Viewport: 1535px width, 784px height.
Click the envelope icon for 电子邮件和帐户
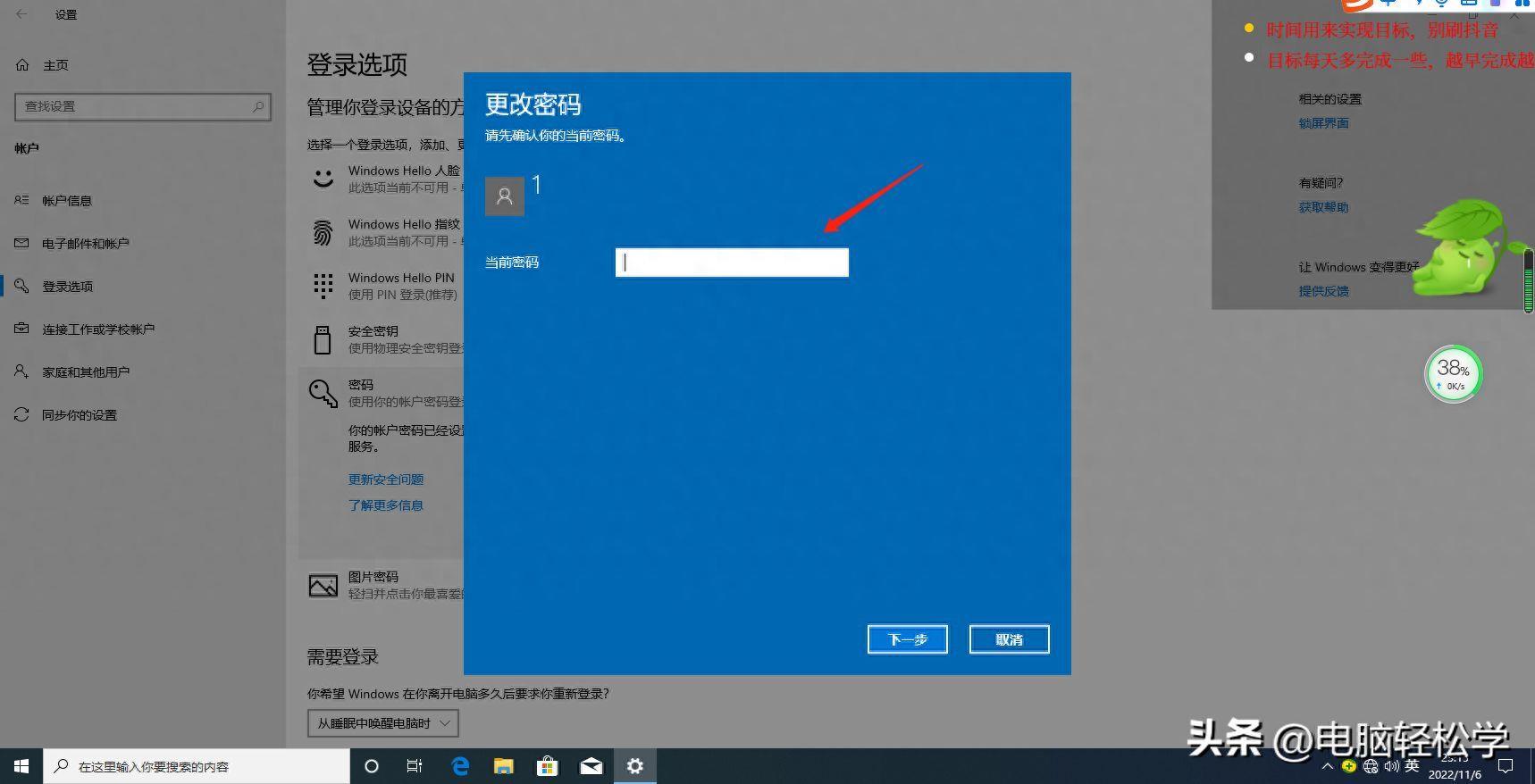pos(21,243)
